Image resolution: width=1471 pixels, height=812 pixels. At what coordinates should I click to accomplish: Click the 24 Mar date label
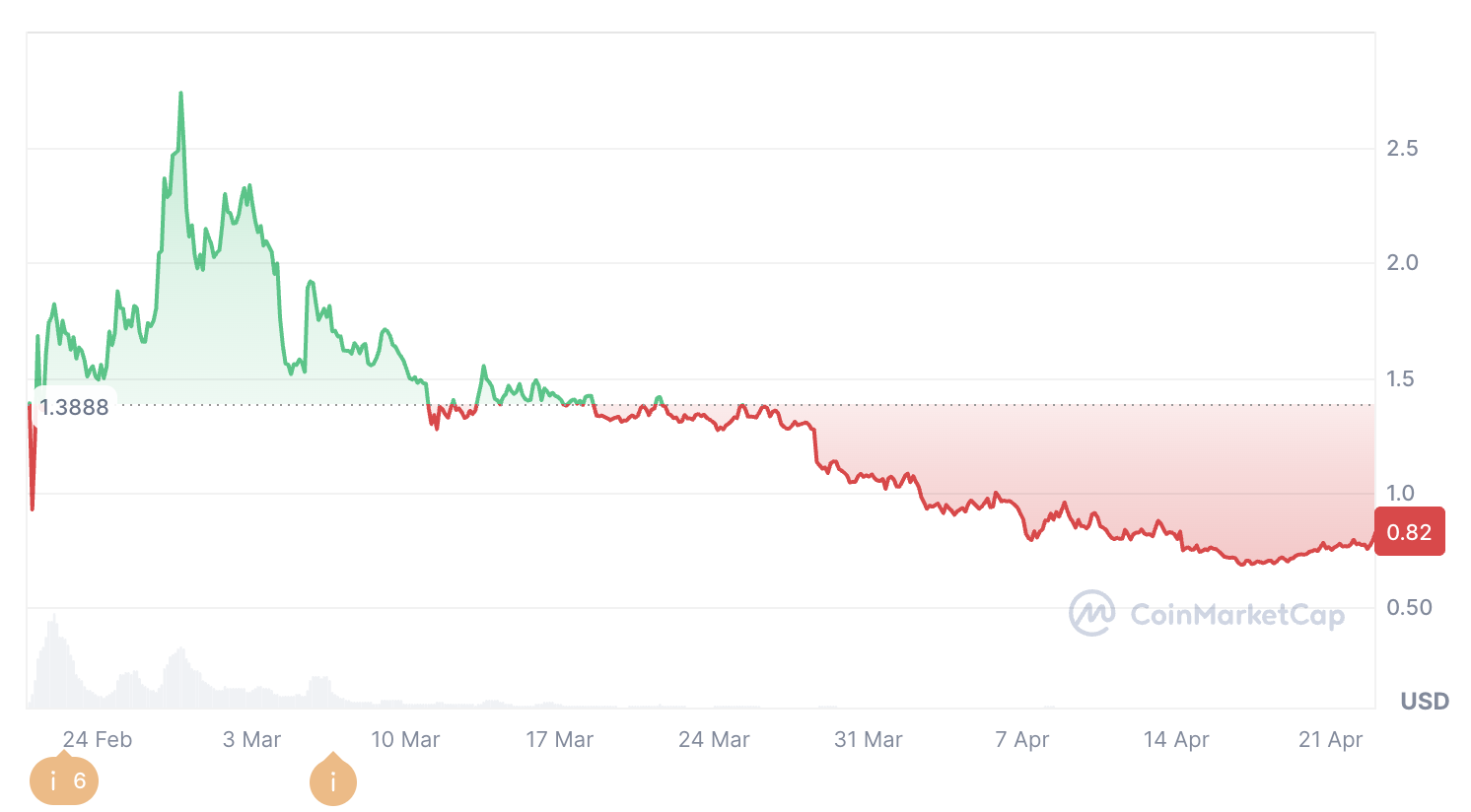tap(714, 739)
